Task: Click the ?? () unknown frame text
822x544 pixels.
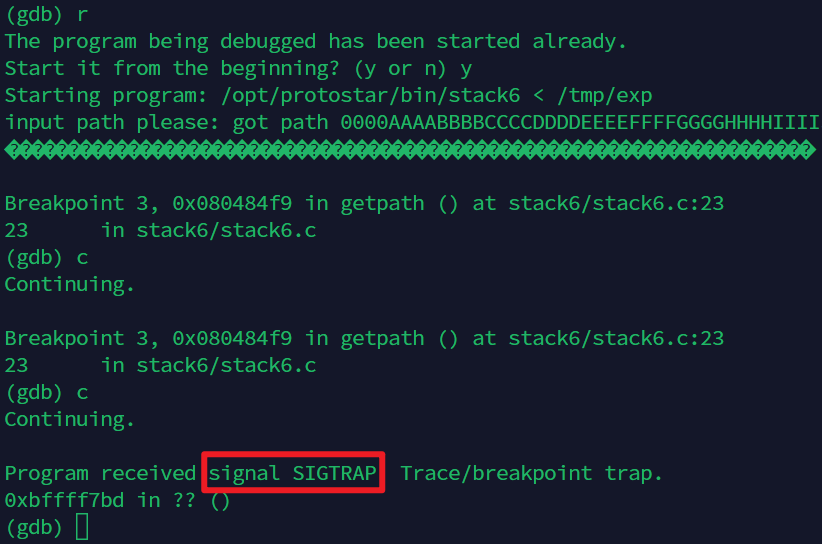Action: pyautogui.click(x=202, y=501)
